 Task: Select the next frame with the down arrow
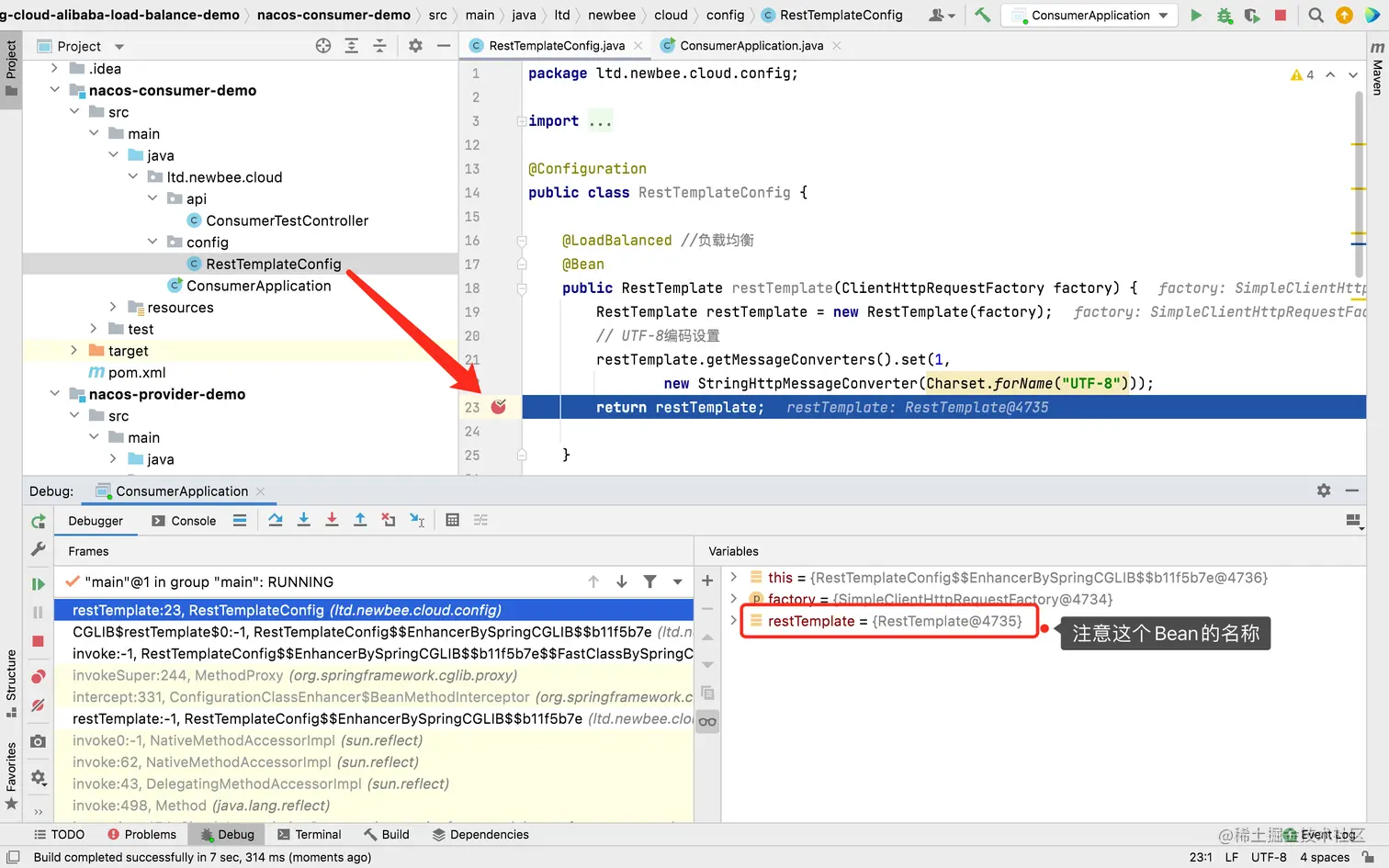(x=622, y=581)
